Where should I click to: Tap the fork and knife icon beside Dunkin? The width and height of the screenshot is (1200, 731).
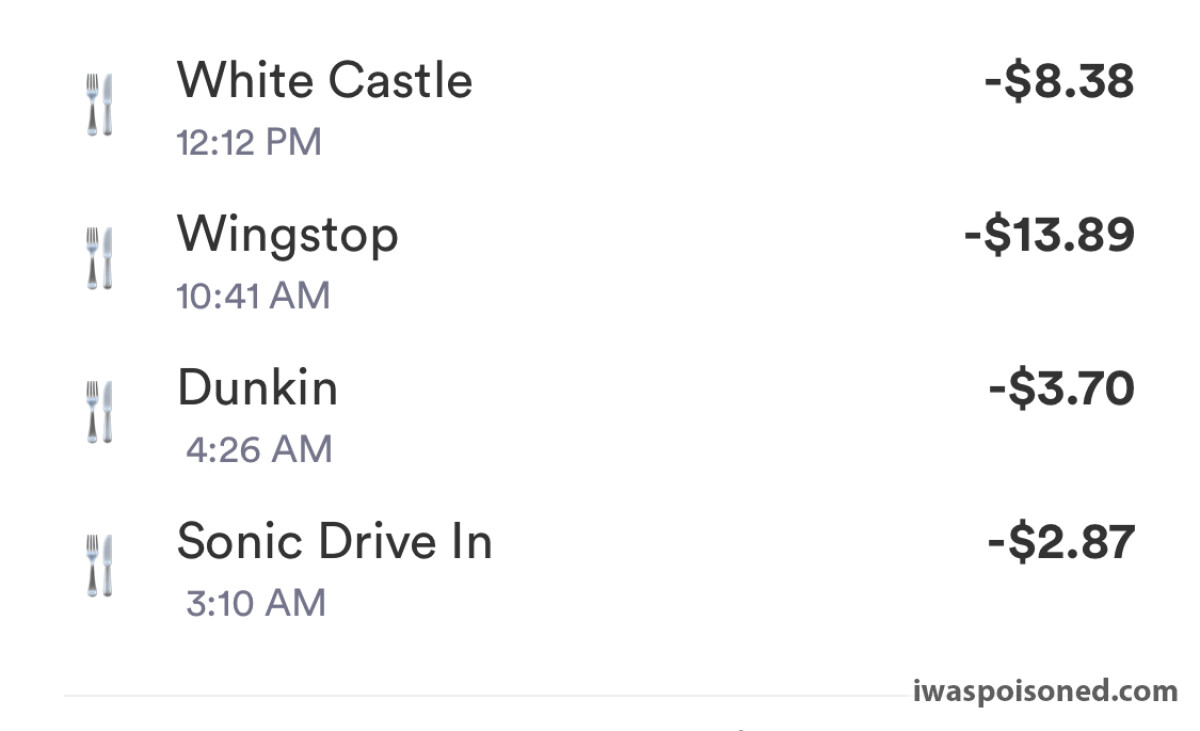pyautogui.click(x=99, y=411)
